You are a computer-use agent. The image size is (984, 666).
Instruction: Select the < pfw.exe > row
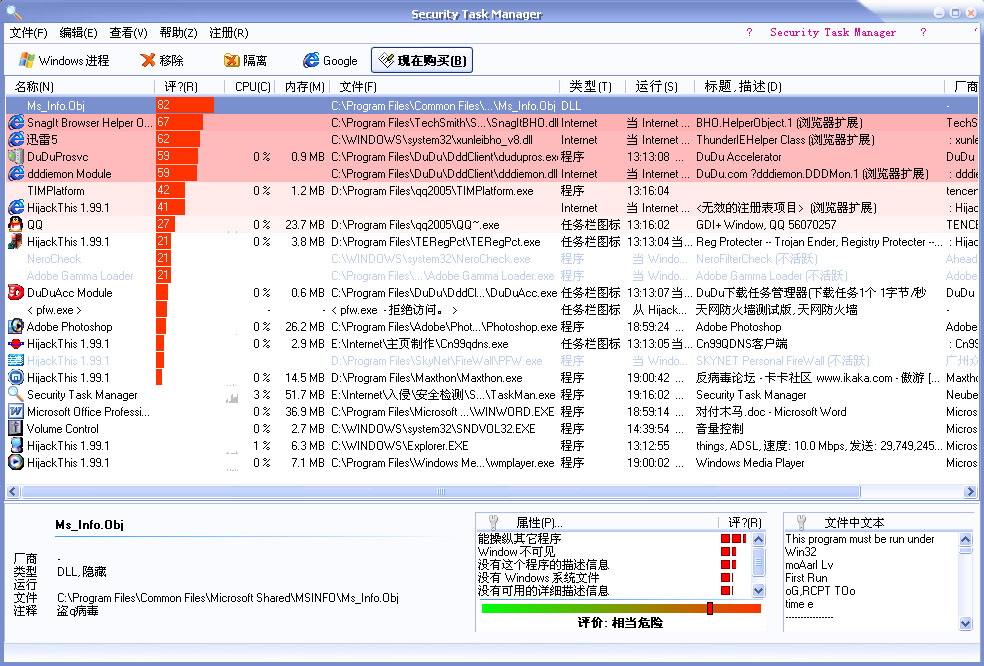(x=491, y=309)
